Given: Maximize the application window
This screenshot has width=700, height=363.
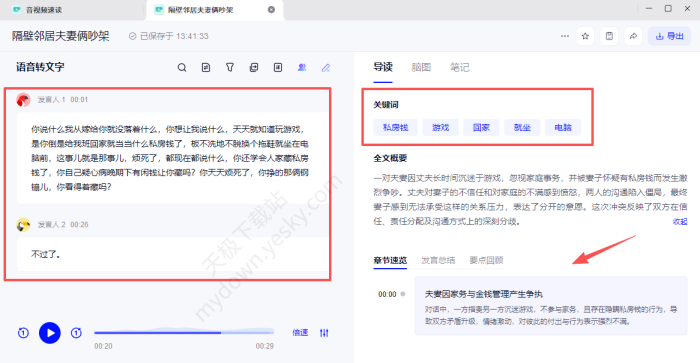Looking at the screenshot, I should [668, 8].
